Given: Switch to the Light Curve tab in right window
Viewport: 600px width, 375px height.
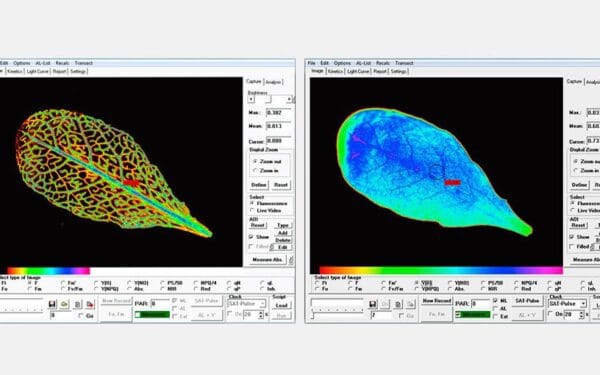Looking at the screenshot, I should click(358, 72).
